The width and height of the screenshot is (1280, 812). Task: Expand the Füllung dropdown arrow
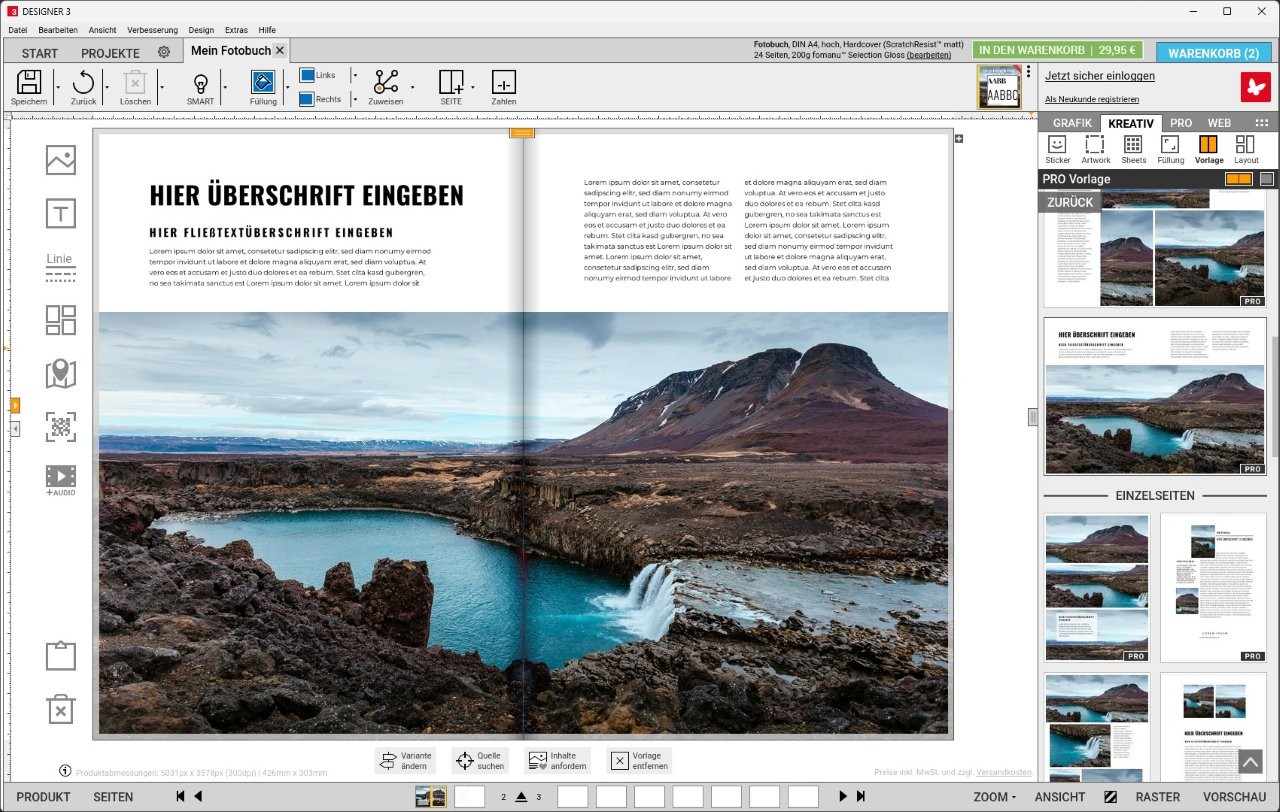[287, 88]
